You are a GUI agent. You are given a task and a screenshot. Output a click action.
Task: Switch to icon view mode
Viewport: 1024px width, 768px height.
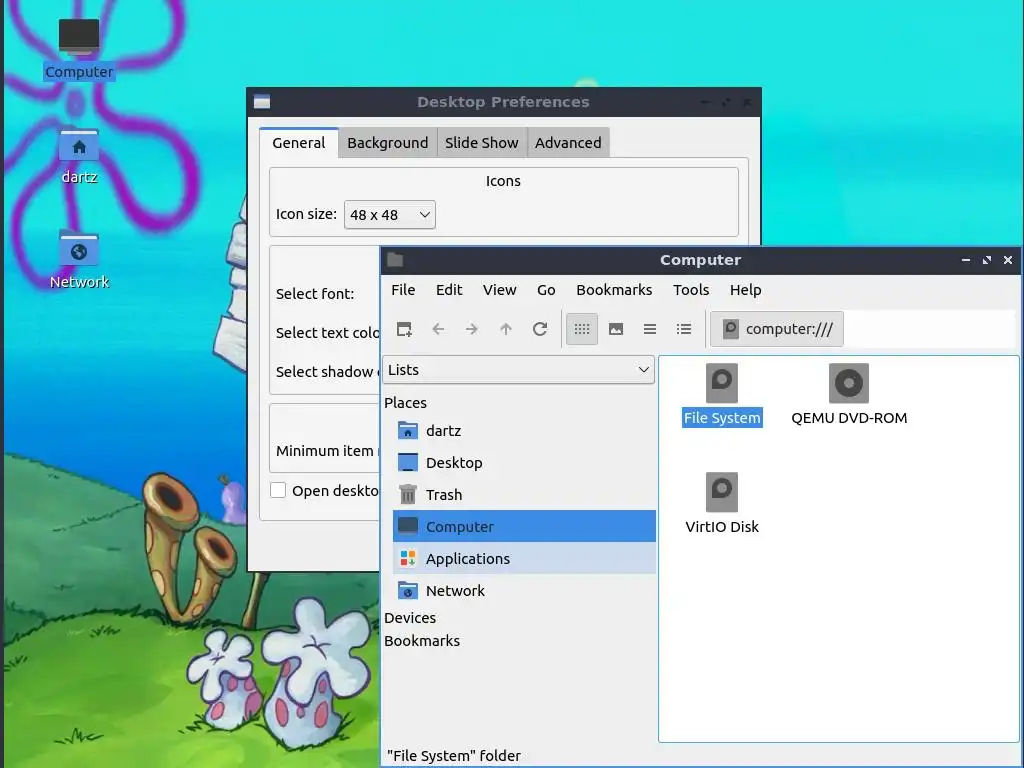(582, 329)
